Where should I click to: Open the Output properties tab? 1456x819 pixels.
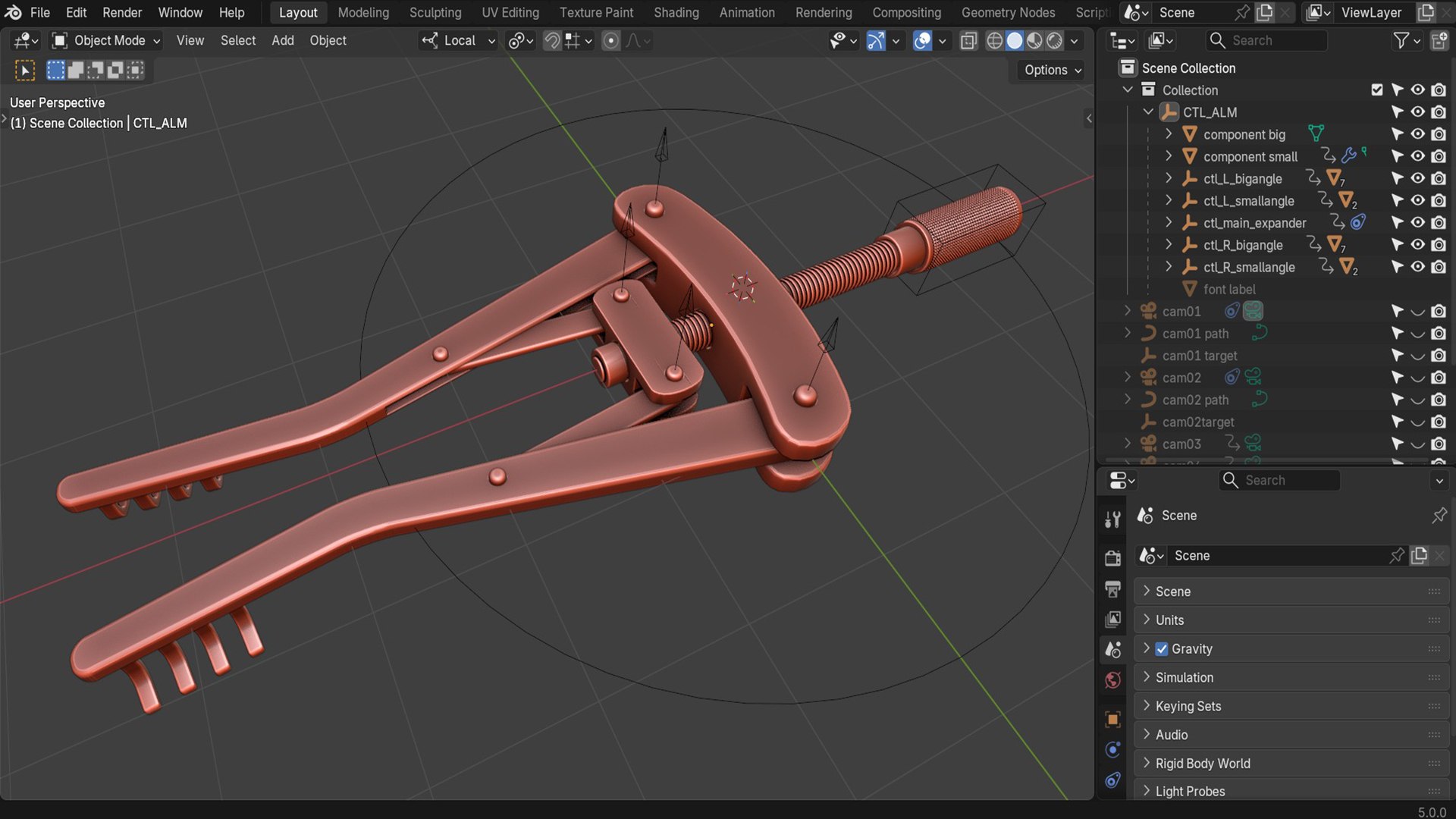pos(1112,588)
